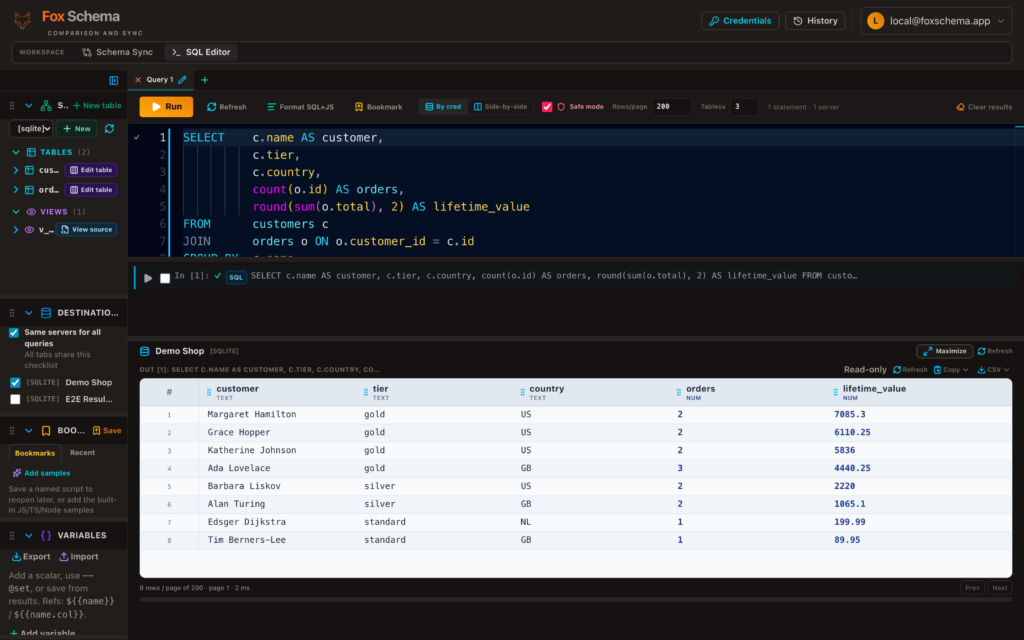Click the Safe mode shield icon
This screenshot has height=640, width=1024.
(561, 106)
